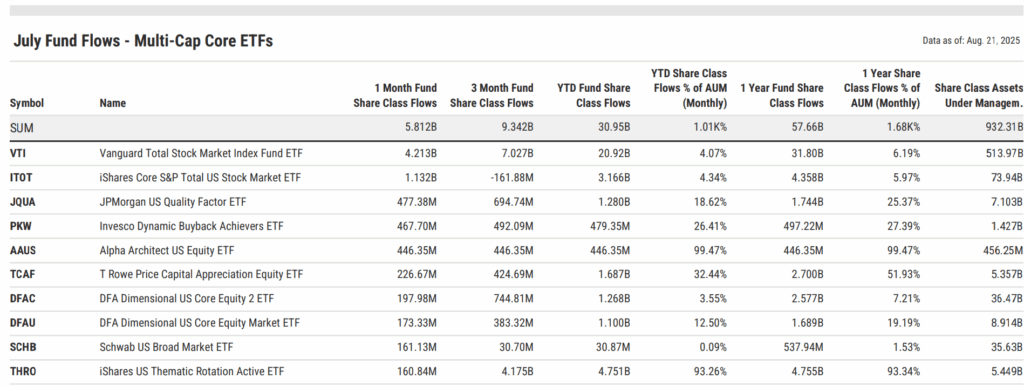Viewport: 1024px width, 386px height.
Task: Select the THRO symbol
Action: [23, 371]
